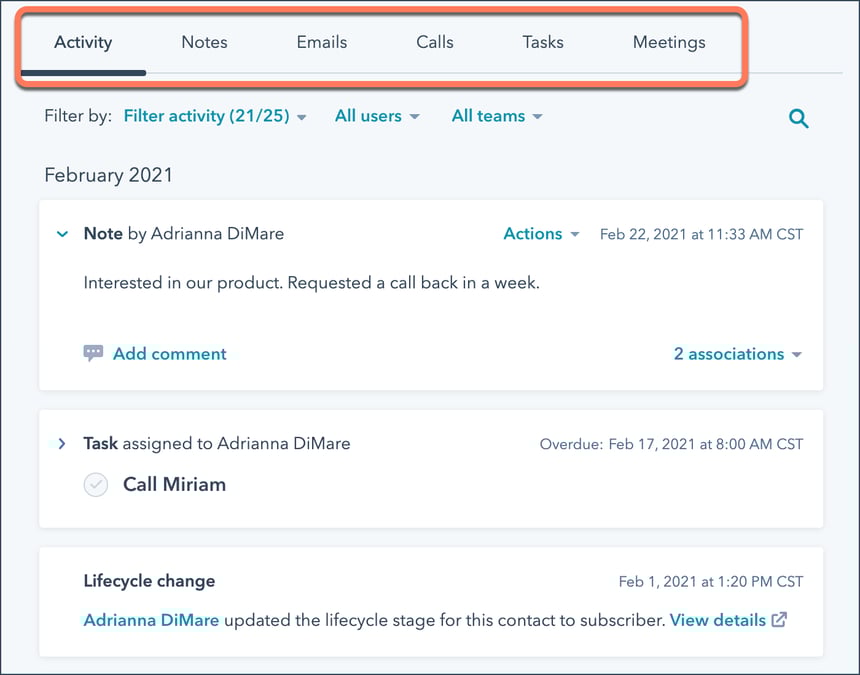Viewport: 860px width, 675px height.
Task: Open the Calls tab
Action: pos(435,42)
